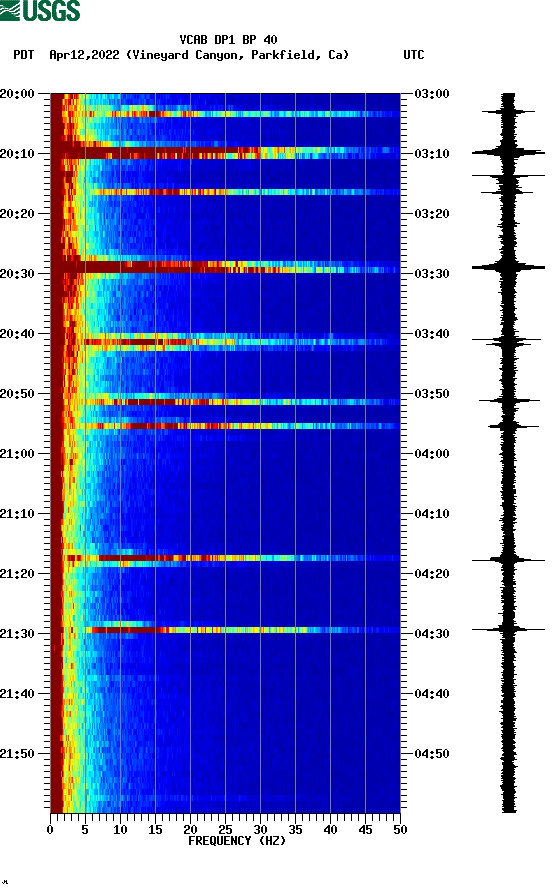Select the title text 'VCAB DP1 BP 40'
552x893 pixels.
(x=228, y=40)
